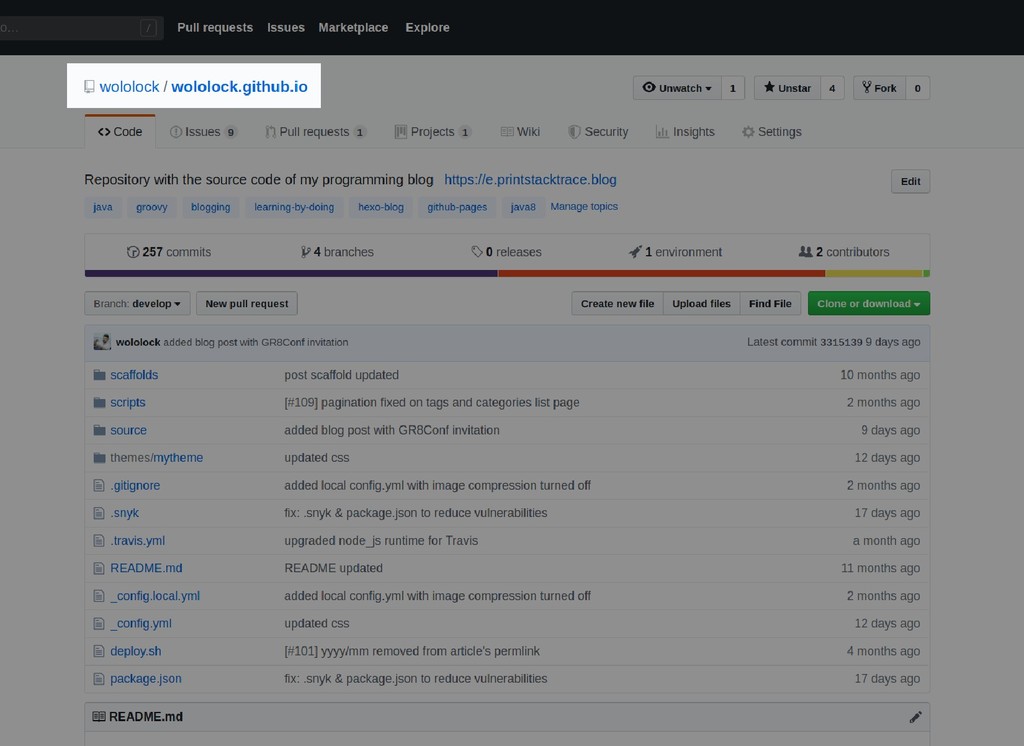Click the star count 4
This screenshot has height=746, width=1024.
point(832,88)
